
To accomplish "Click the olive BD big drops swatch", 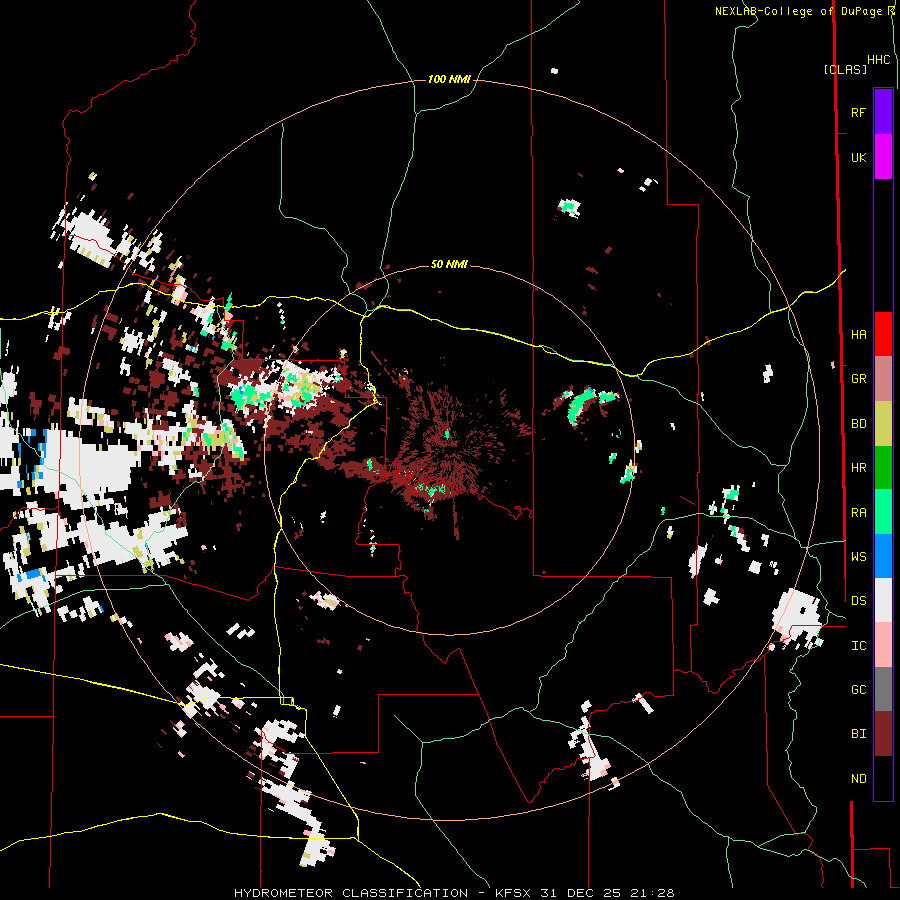I will tap(883, 423).
